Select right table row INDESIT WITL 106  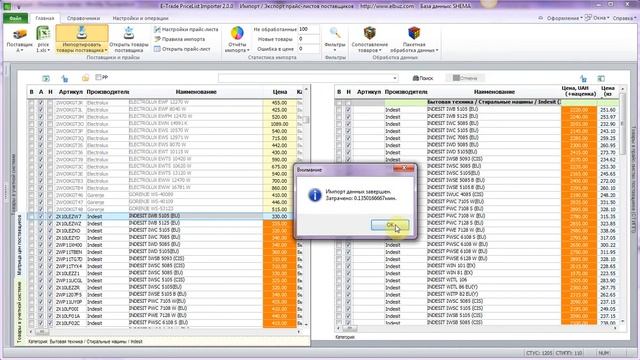(478, 280)
